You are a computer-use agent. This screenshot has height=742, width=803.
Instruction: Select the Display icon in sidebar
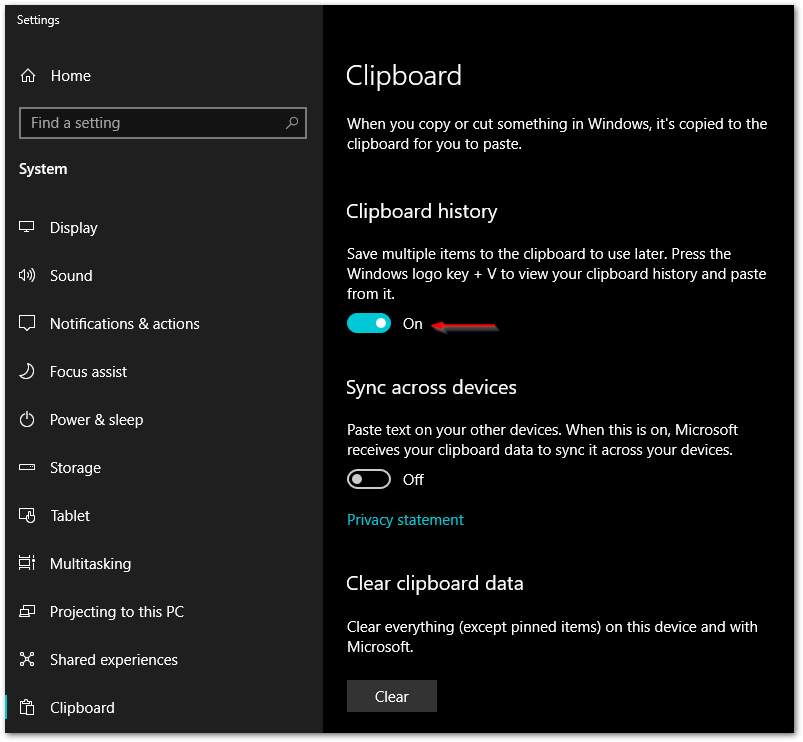coord(26,227)
